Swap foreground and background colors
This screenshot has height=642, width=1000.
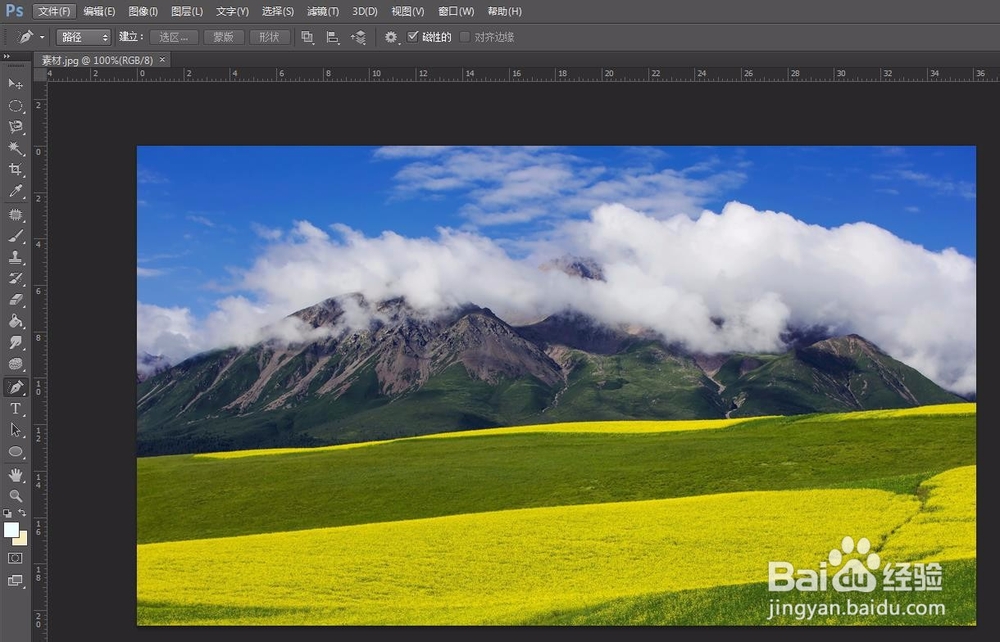pyautogui.click(x=22, y=513)
